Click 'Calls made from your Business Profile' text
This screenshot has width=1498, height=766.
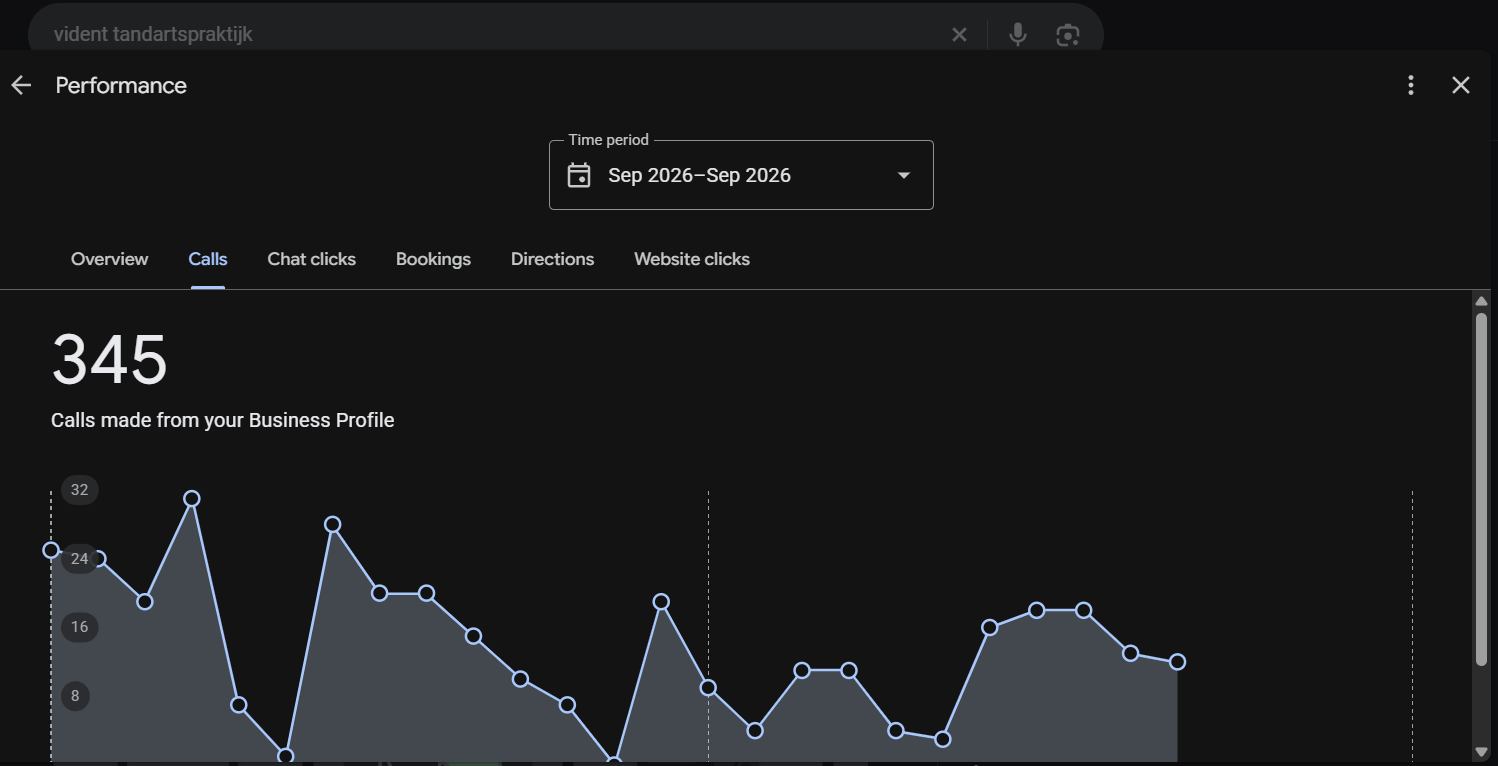coord(223,421)
